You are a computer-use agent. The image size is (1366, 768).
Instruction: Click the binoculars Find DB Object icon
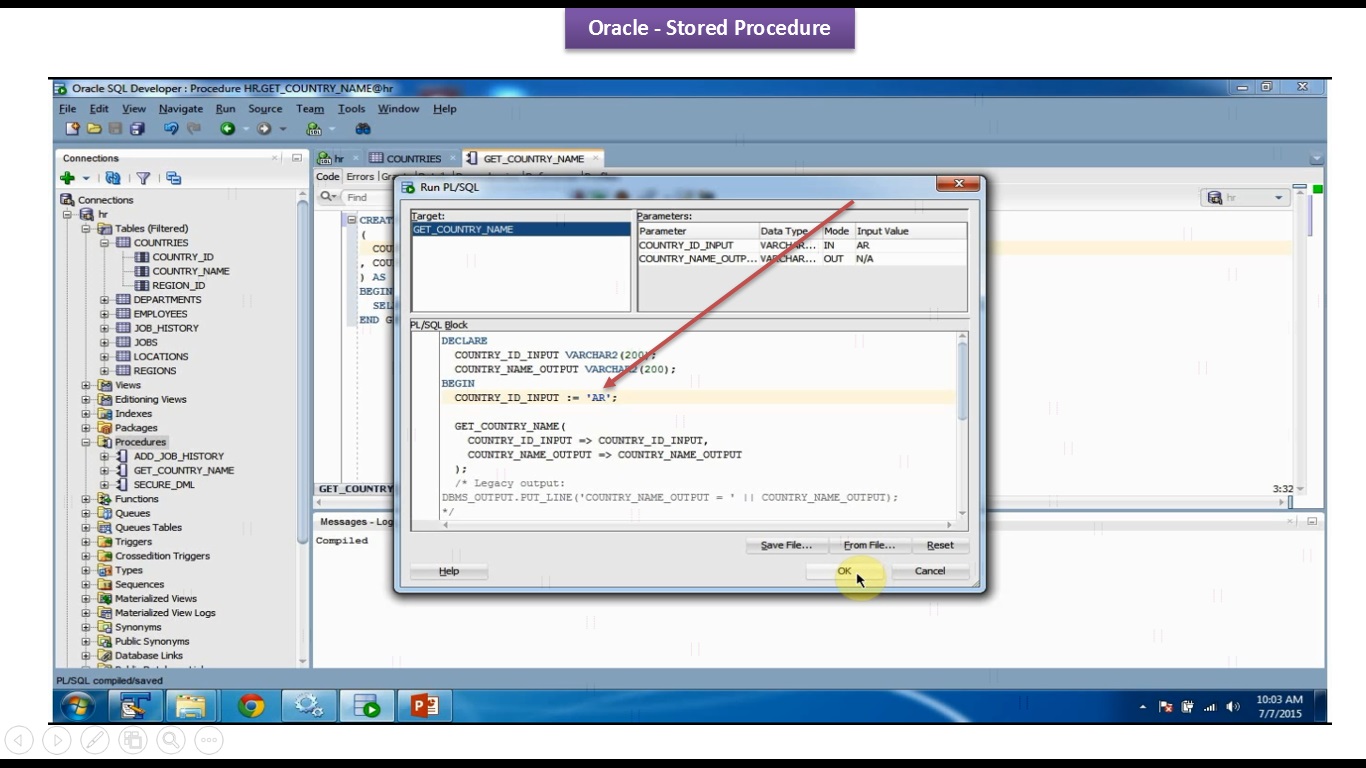(x=363, y=128)
